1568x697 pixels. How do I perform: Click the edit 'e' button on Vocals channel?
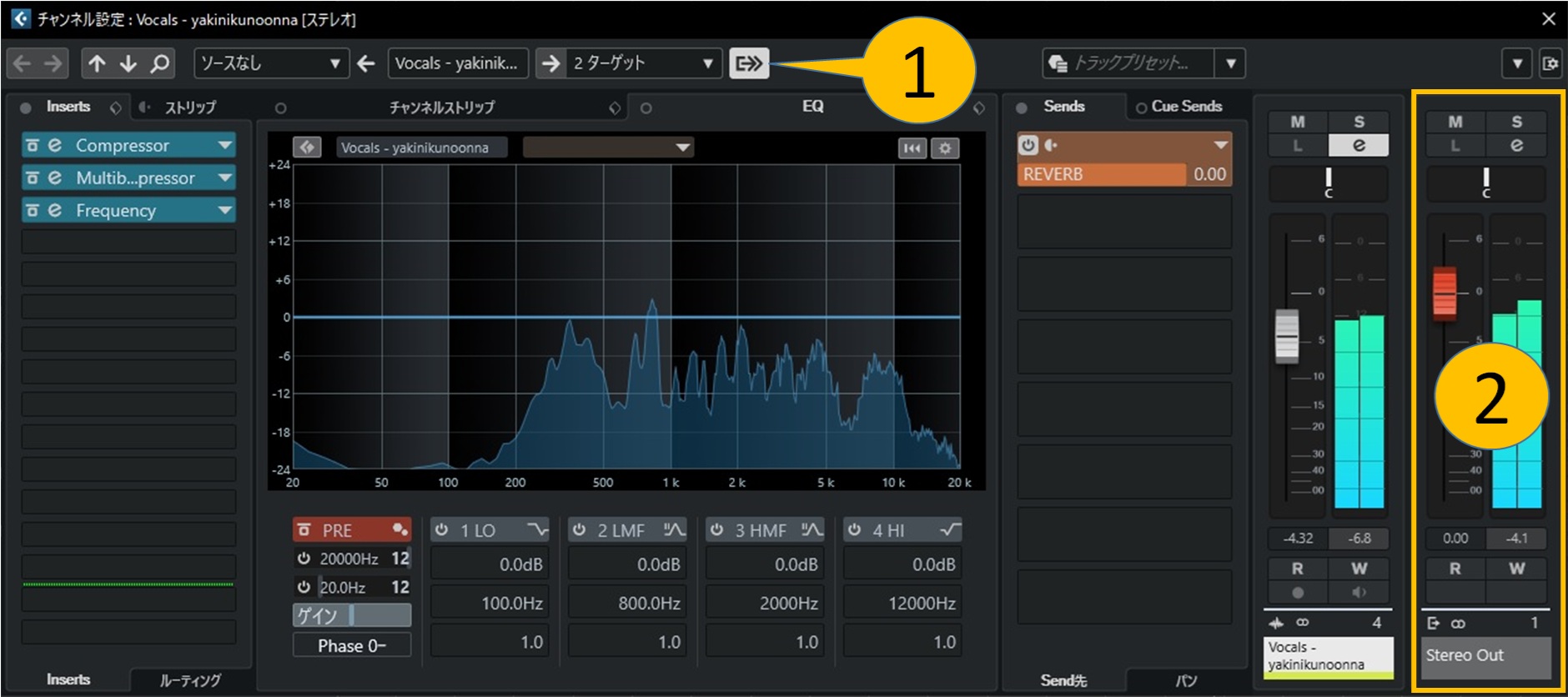click(1359, 145)
